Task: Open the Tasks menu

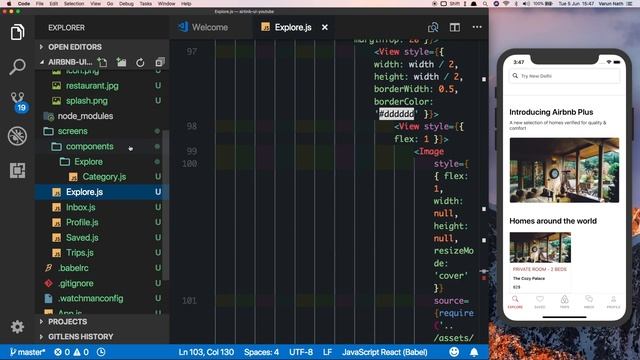Action: click(146, 4)
